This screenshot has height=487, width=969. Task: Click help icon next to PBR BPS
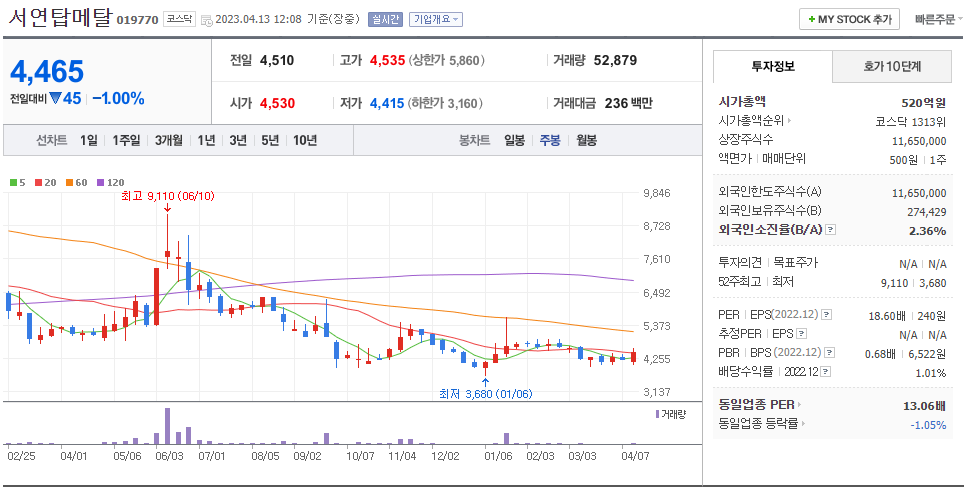[x=829, y=353]
